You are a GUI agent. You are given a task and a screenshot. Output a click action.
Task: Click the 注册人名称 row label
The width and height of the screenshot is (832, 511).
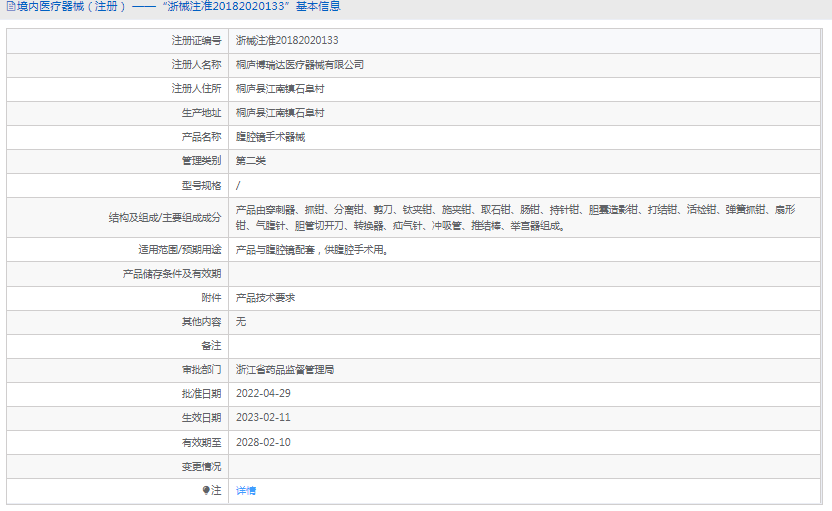(196, 65)
